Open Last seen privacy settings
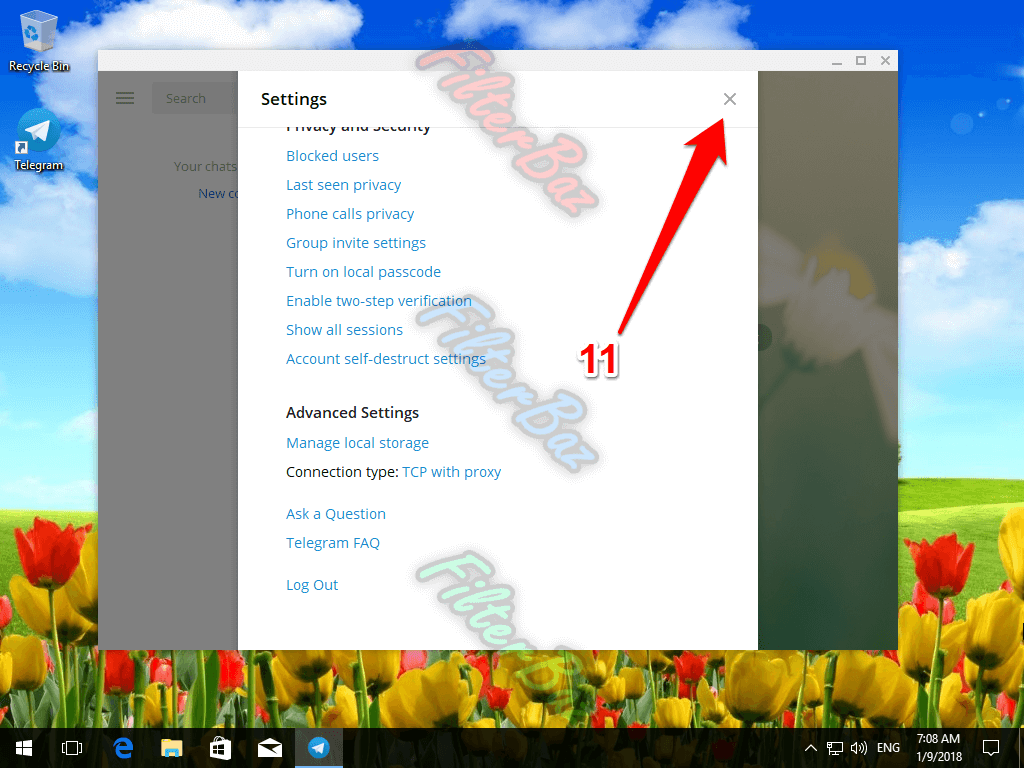This screenshot has width=1024, height=768. (x=343, y=185)
